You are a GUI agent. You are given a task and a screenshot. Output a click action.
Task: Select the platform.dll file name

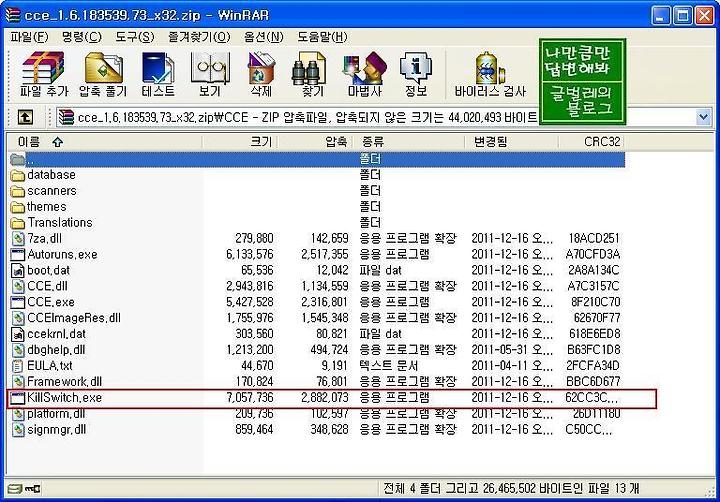click(x=56, y=414)
